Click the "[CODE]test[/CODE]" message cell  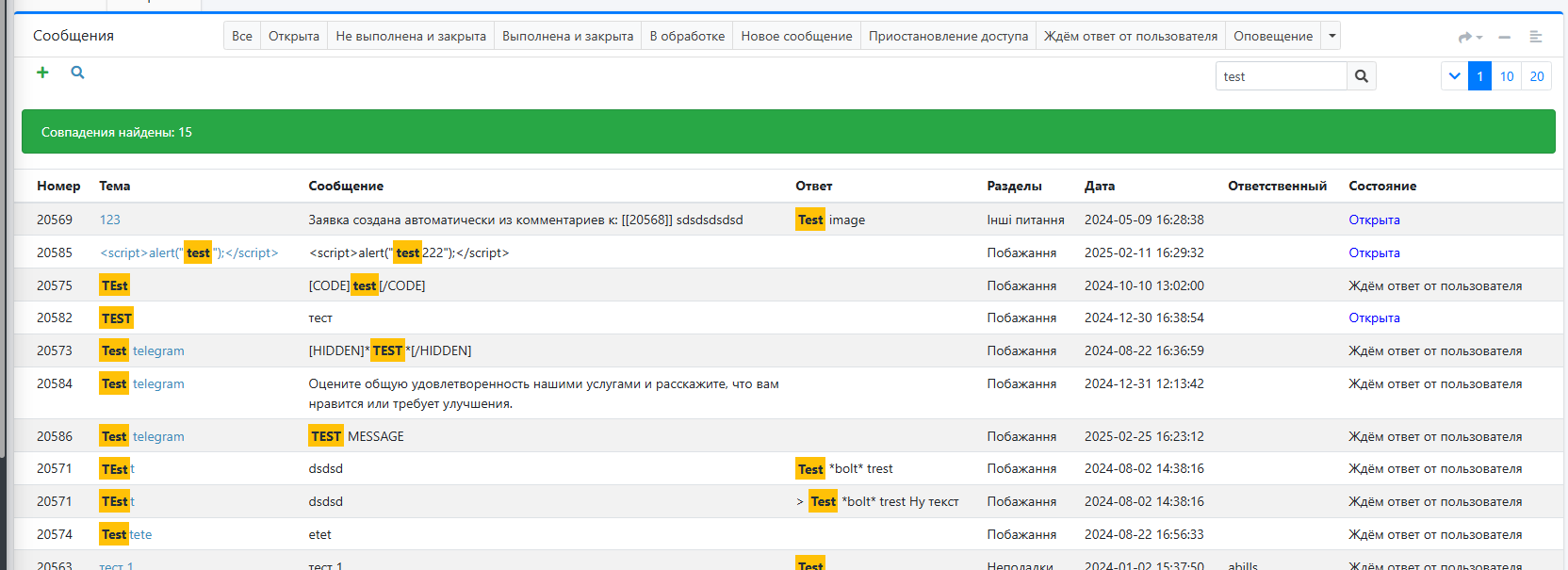tap(367, 285)
